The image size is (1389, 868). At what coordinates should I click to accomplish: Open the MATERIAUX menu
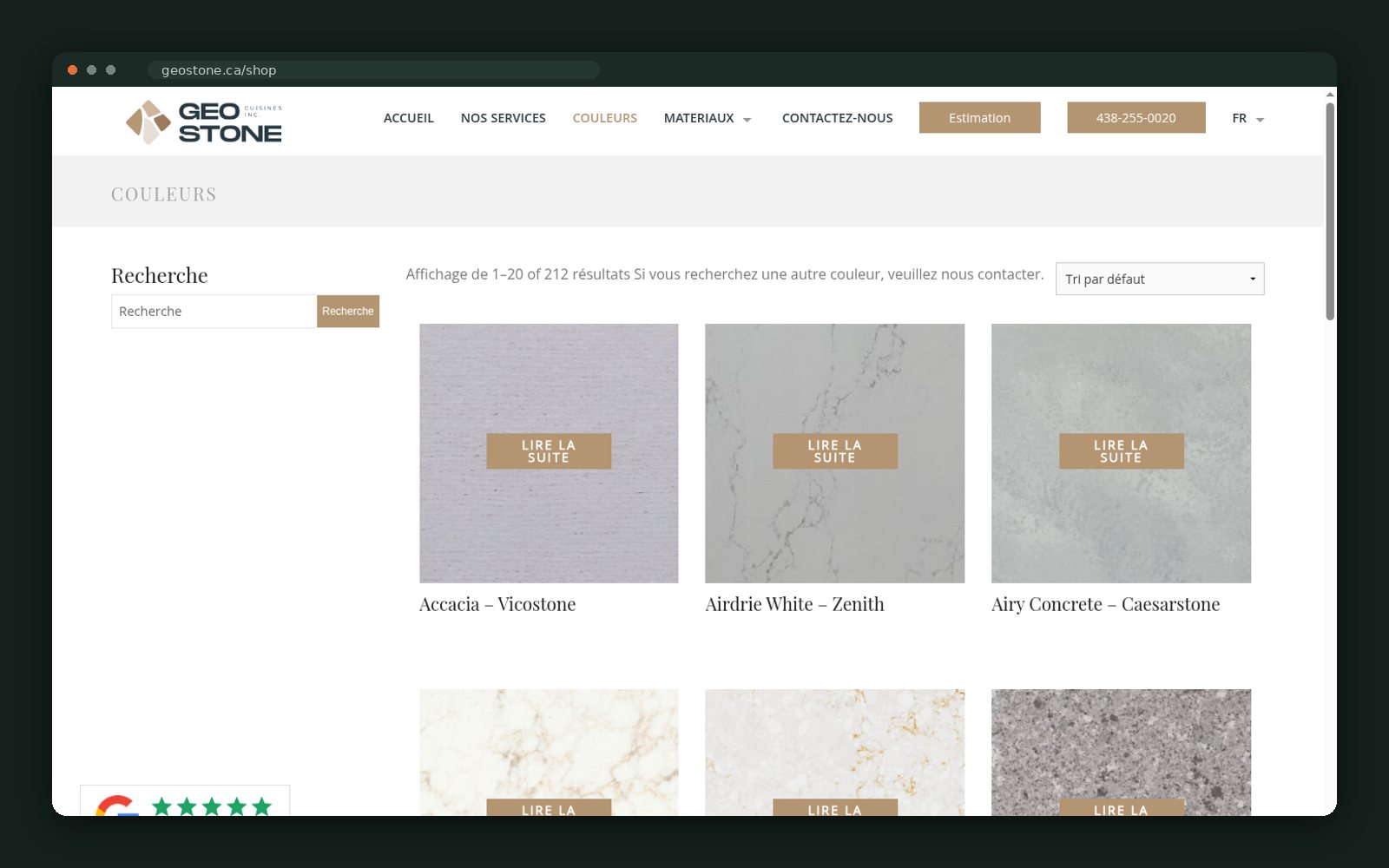pyautogui.click(x=699, y=118)
